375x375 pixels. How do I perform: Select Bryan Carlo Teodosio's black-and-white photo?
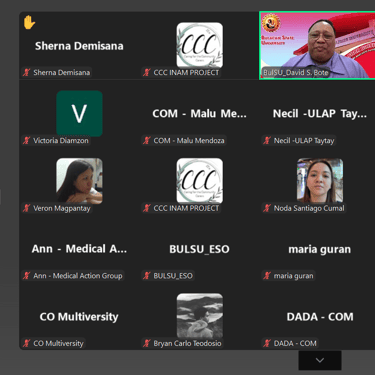click(x=200, y=316)
